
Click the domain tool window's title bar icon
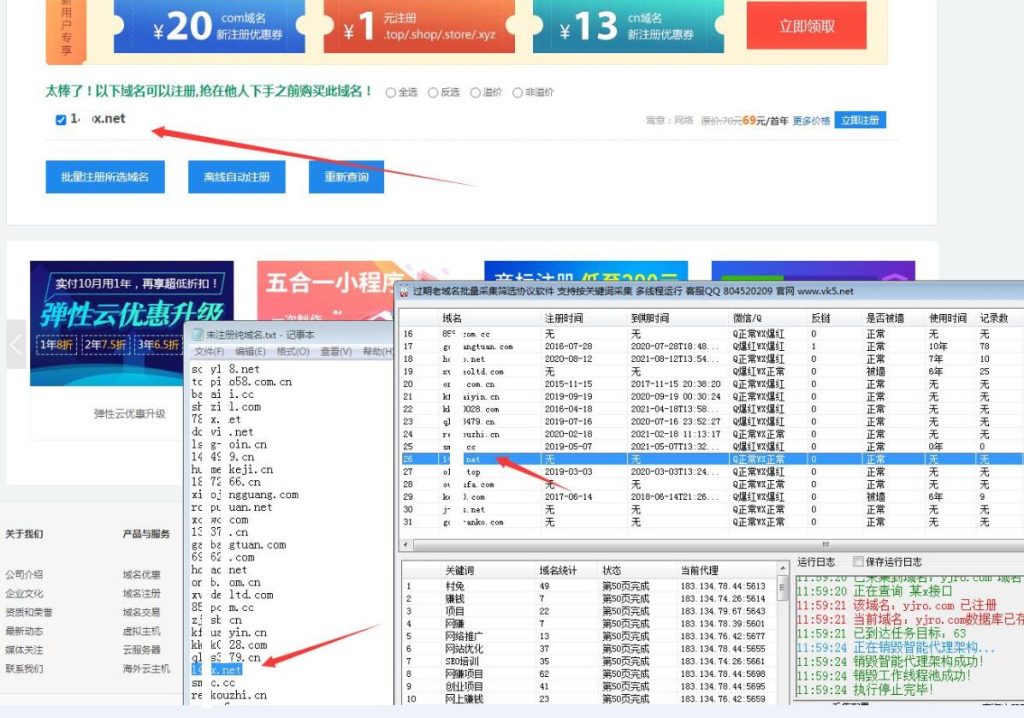coord(404,291)
